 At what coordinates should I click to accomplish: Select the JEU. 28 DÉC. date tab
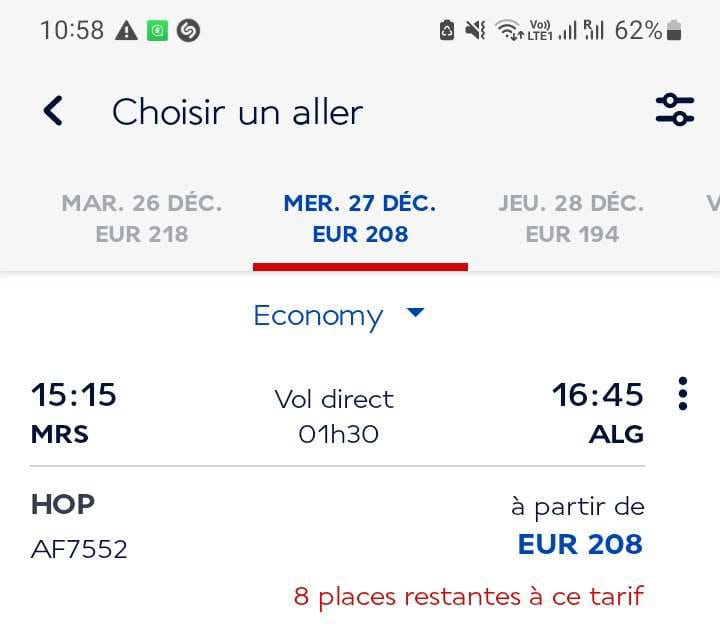click(x=572, y=218)
